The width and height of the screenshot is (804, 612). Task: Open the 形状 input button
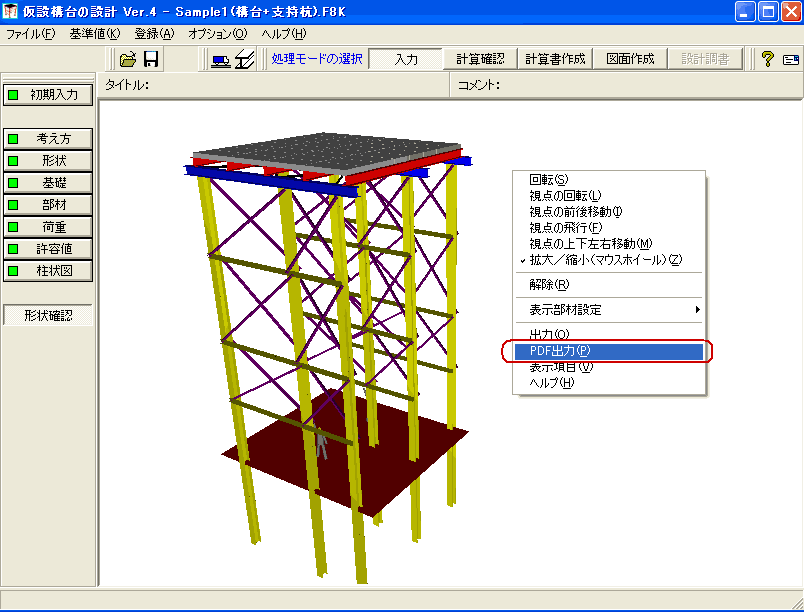click(x=48, y=160)
